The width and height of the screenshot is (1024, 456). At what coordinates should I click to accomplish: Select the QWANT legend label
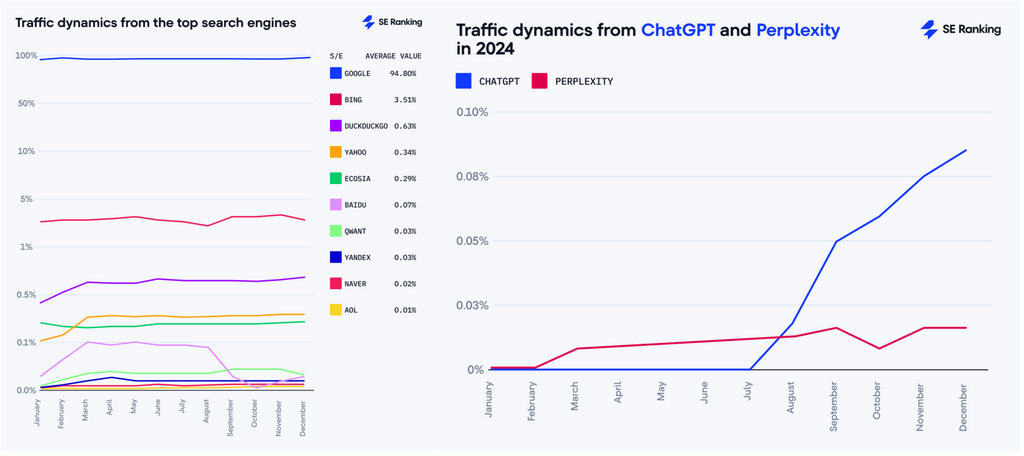coord(355,231)
